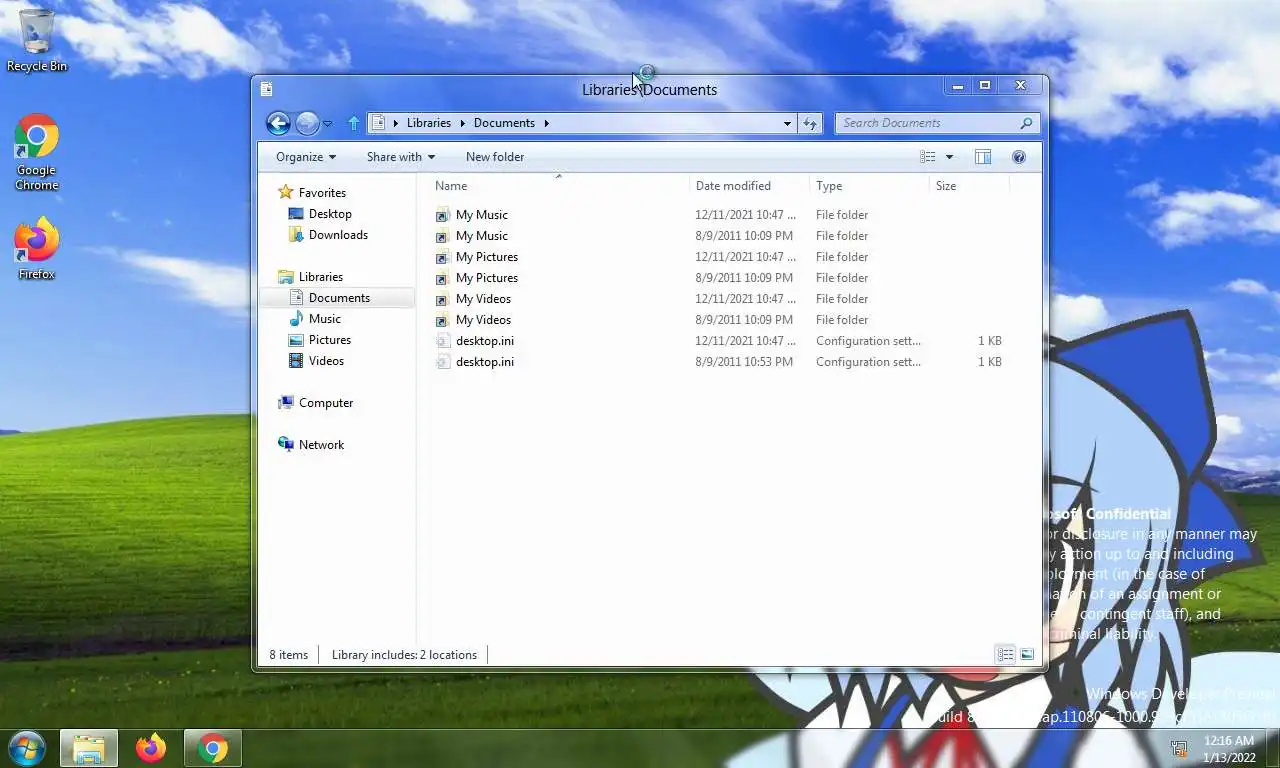Image resolution: width=1280 pixels, height=768 pixels.
Task: Open the view options dropdown arrow
Action: coord(949,157)
